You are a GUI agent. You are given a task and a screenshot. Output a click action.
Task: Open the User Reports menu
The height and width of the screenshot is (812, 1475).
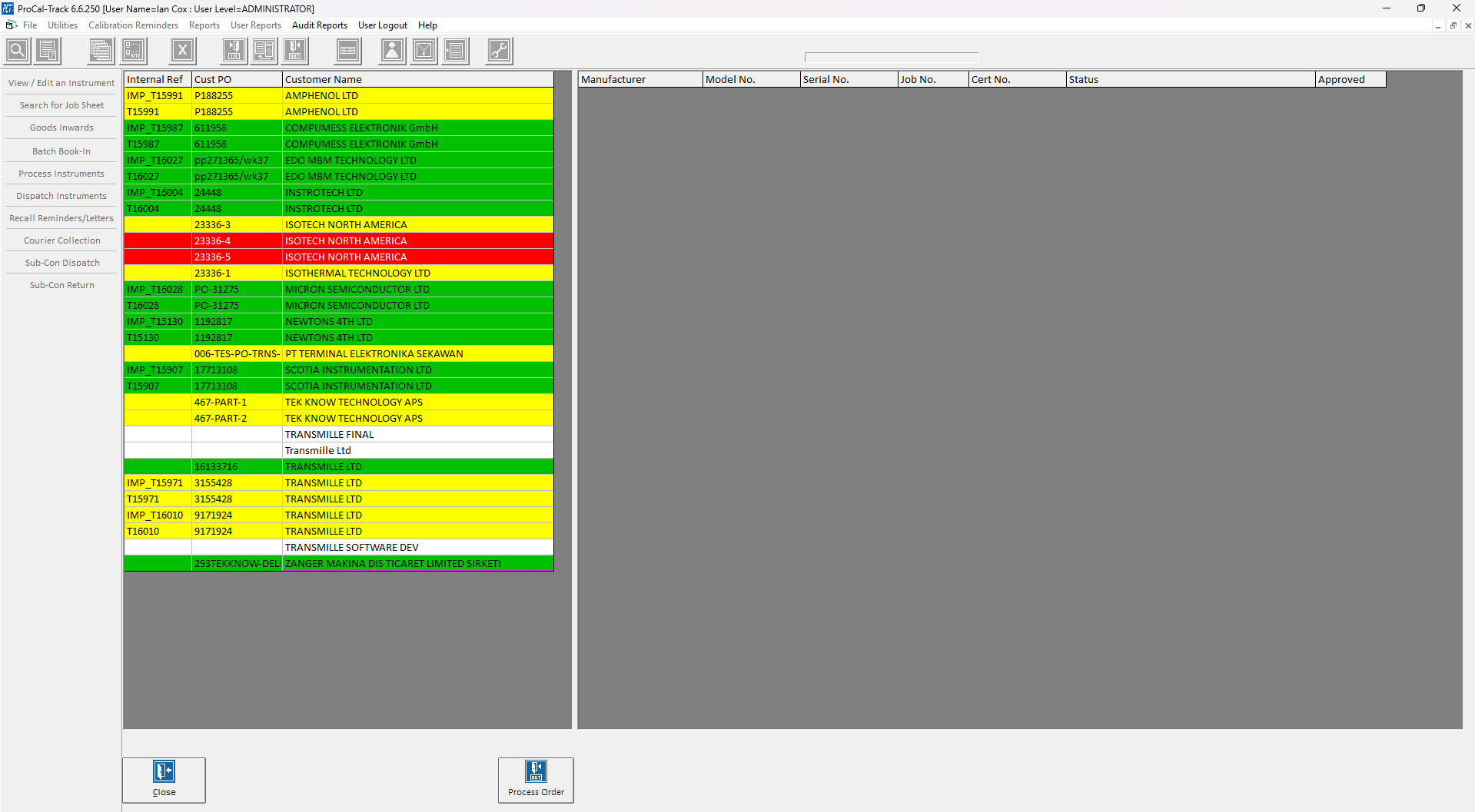(256, 25)
